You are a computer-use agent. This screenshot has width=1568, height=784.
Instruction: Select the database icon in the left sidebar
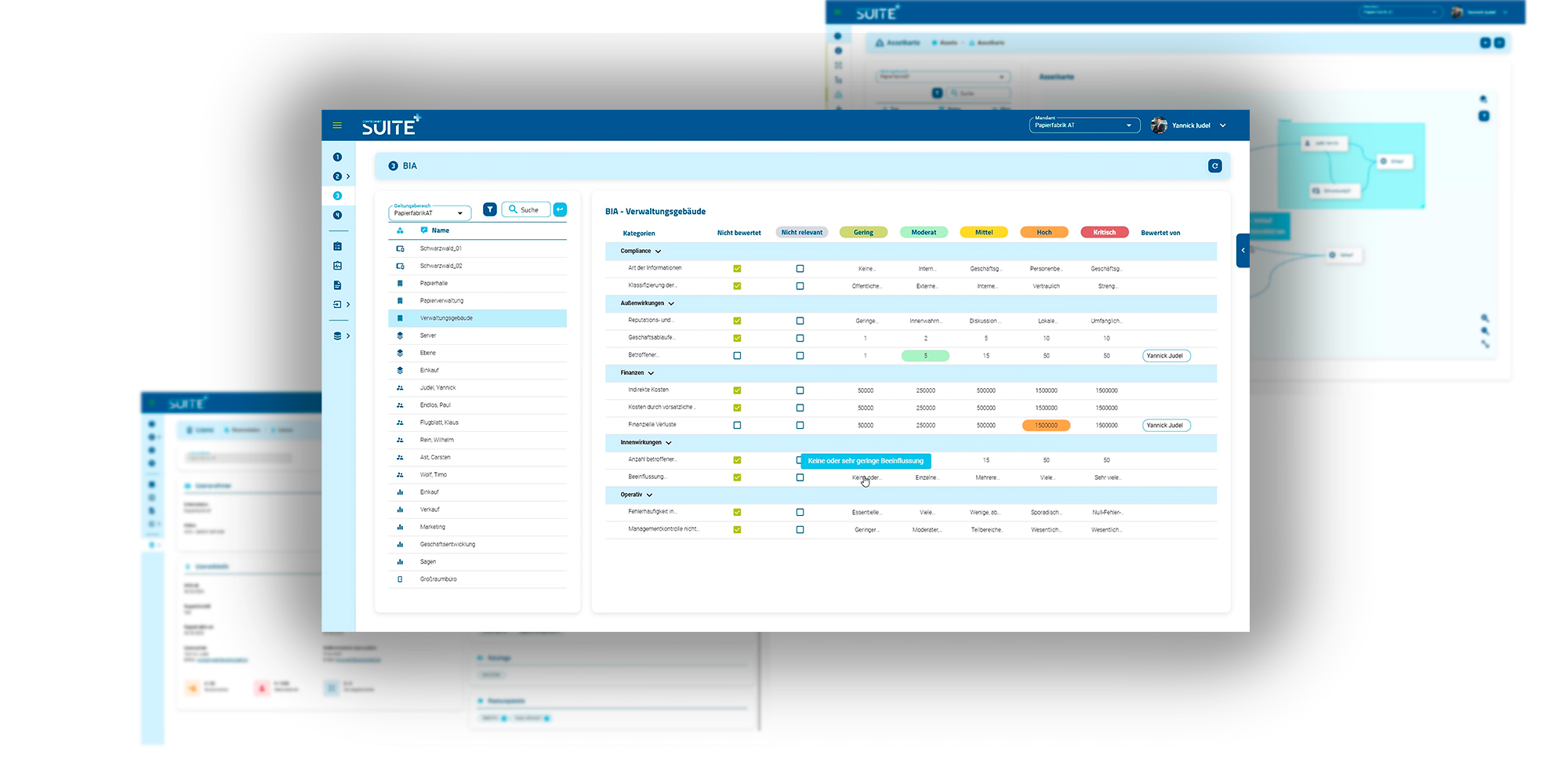[x=338, y=335]
